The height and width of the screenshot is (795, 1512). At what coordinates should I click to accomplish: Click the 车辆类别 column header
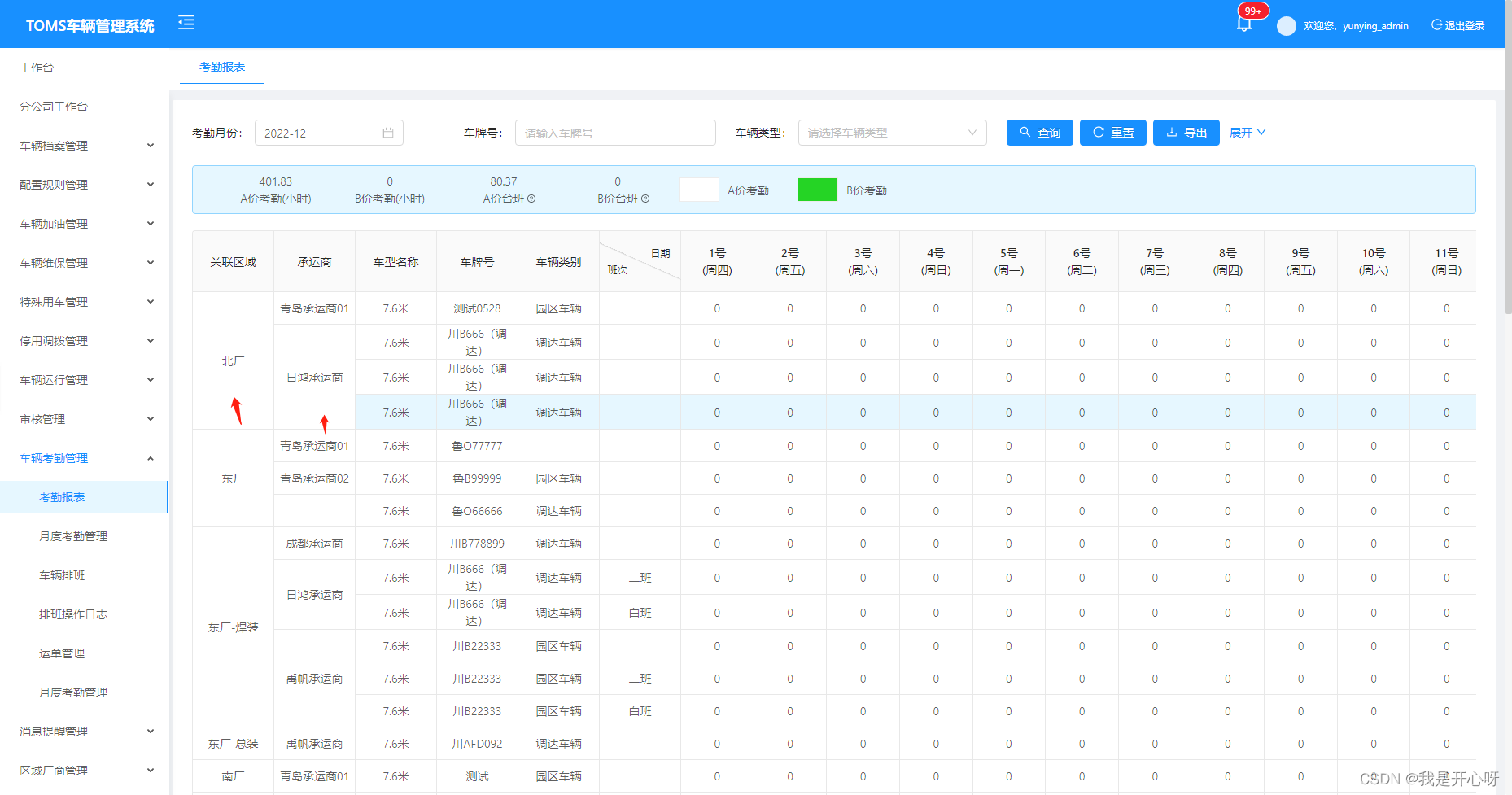pos(558,262)
